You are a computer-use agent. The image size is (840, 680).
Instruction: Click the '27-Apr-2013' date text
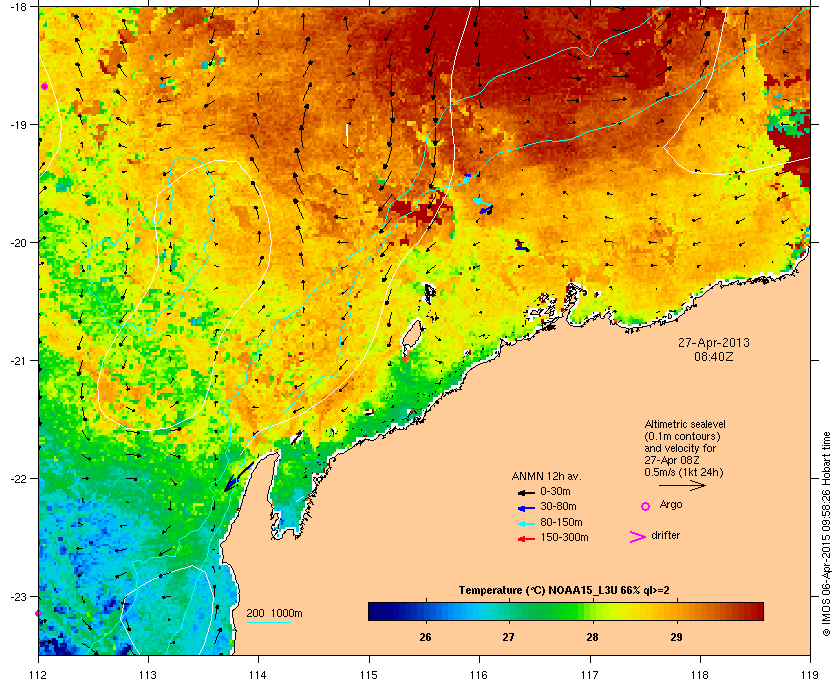pyautogui.click(x=714, y=342)
